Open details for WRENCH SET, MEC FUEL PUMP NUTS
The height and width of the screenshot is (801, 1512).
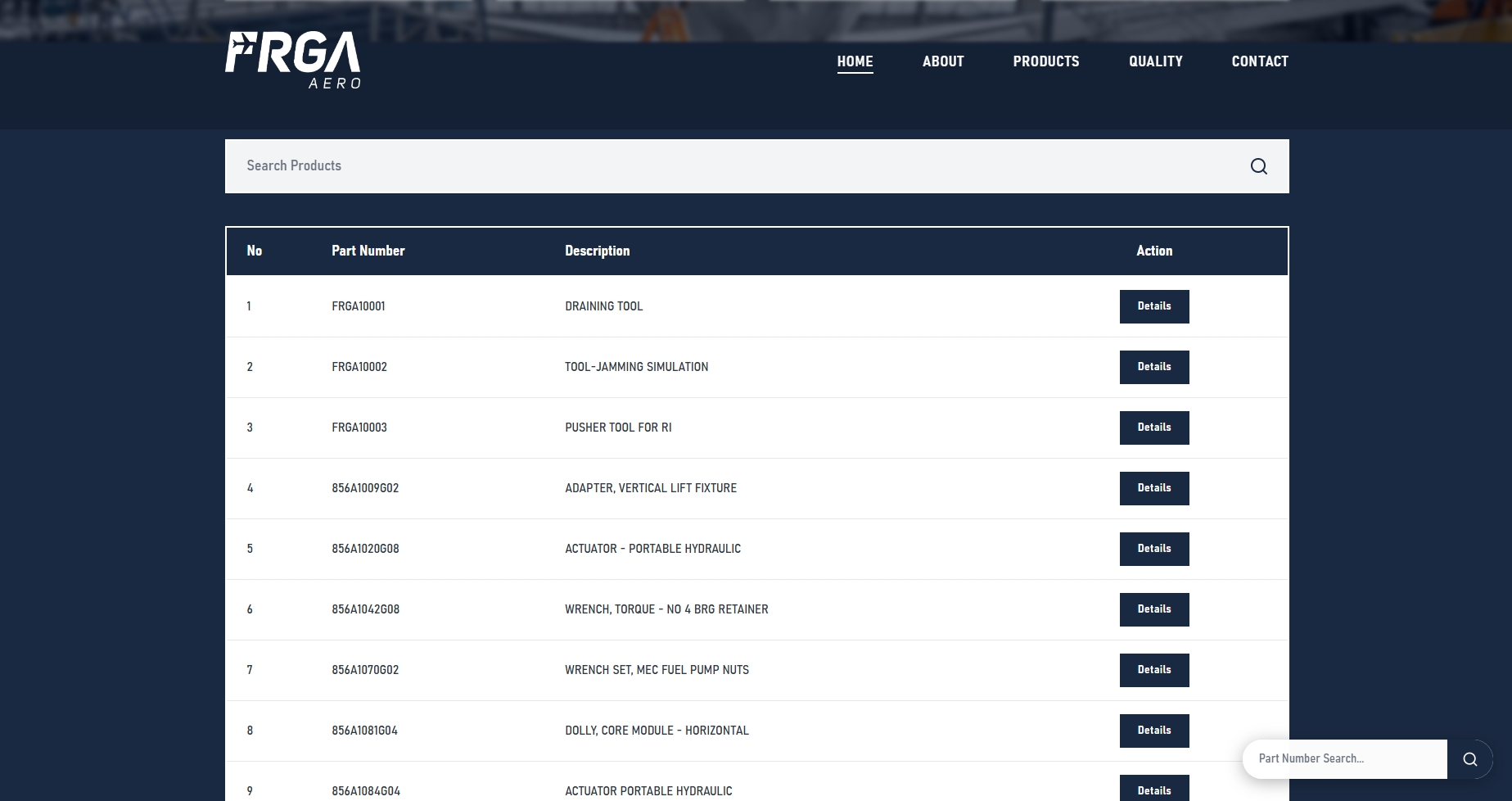1153,670
